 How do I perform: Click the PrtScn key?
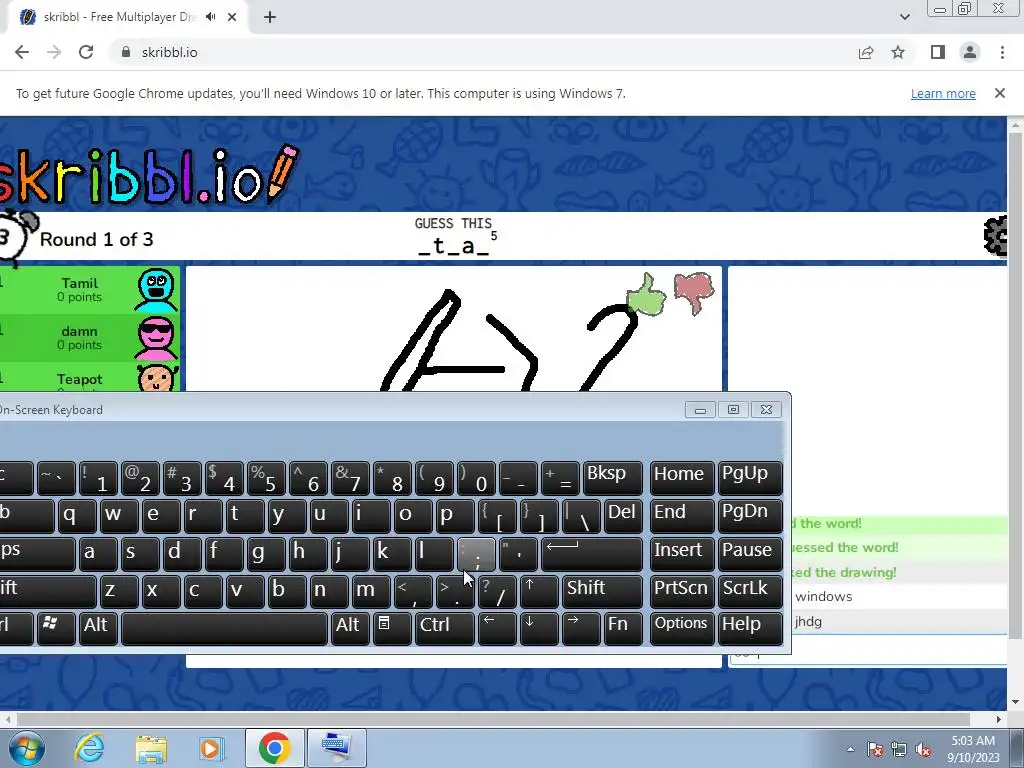click(682, 592)
